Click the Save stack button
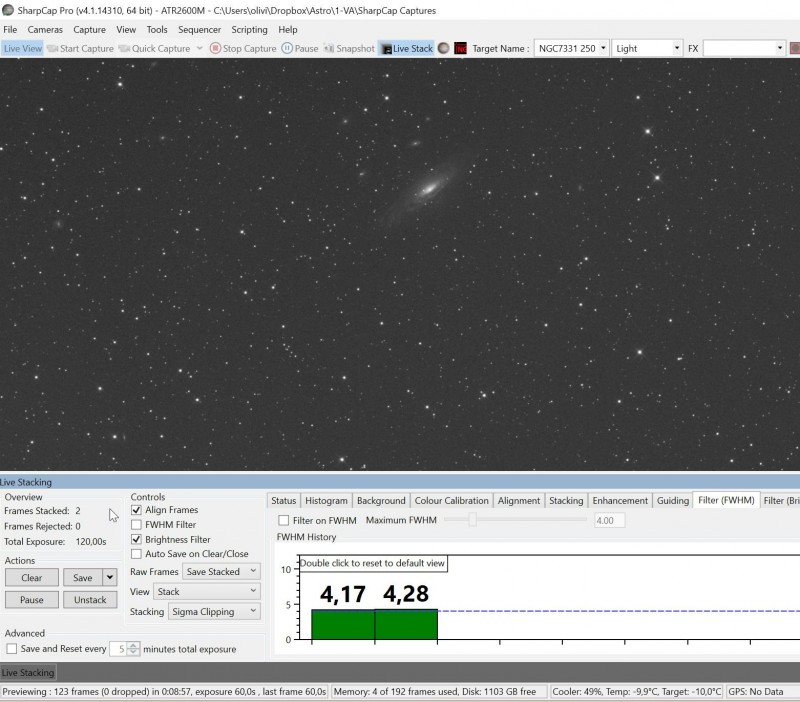Screen dimensions: 800x702 click(83, 578)
